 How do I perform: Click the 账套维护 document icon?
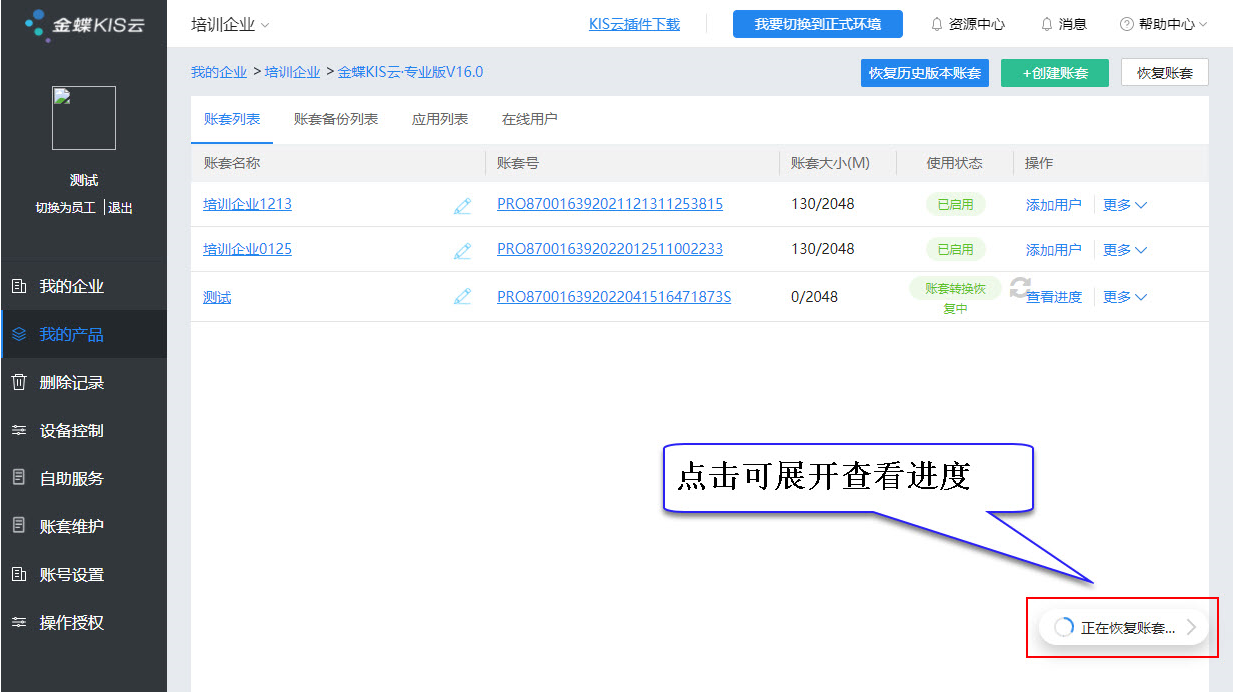tap(19, 526)
